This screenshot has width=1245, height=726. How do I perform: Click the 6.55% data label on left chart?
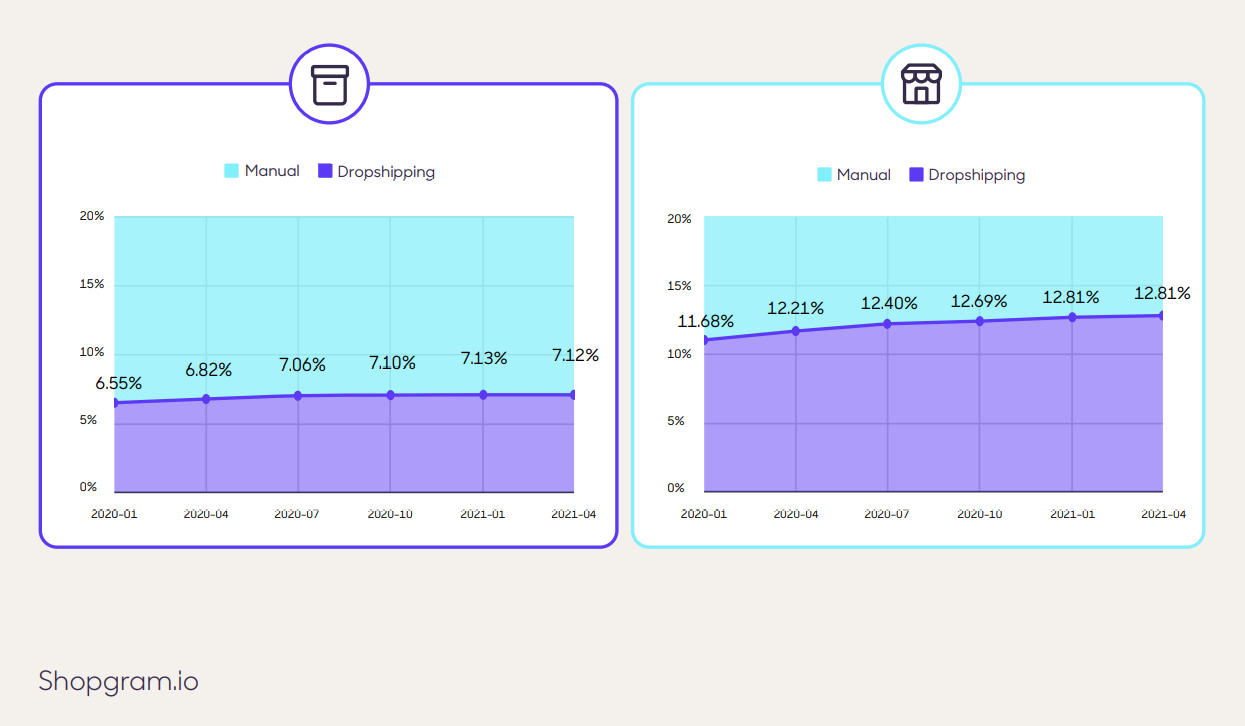[x=118, y=382]
